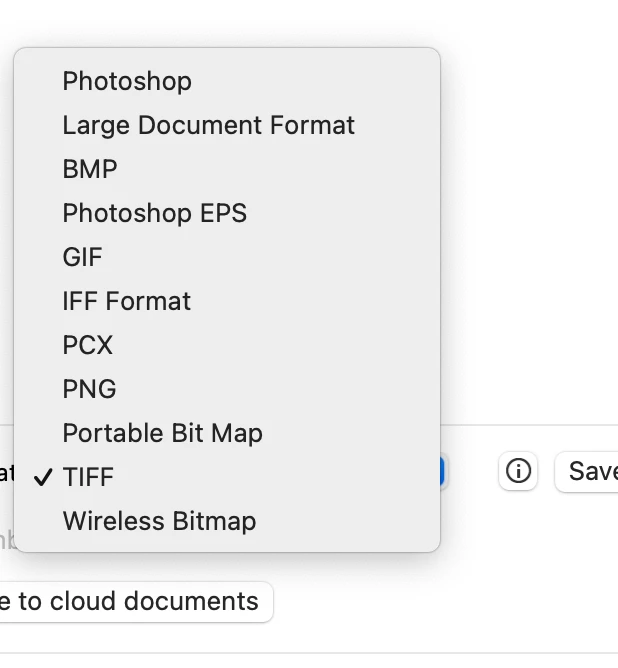Click the dimmed text below the Format label

coord(6,540)
